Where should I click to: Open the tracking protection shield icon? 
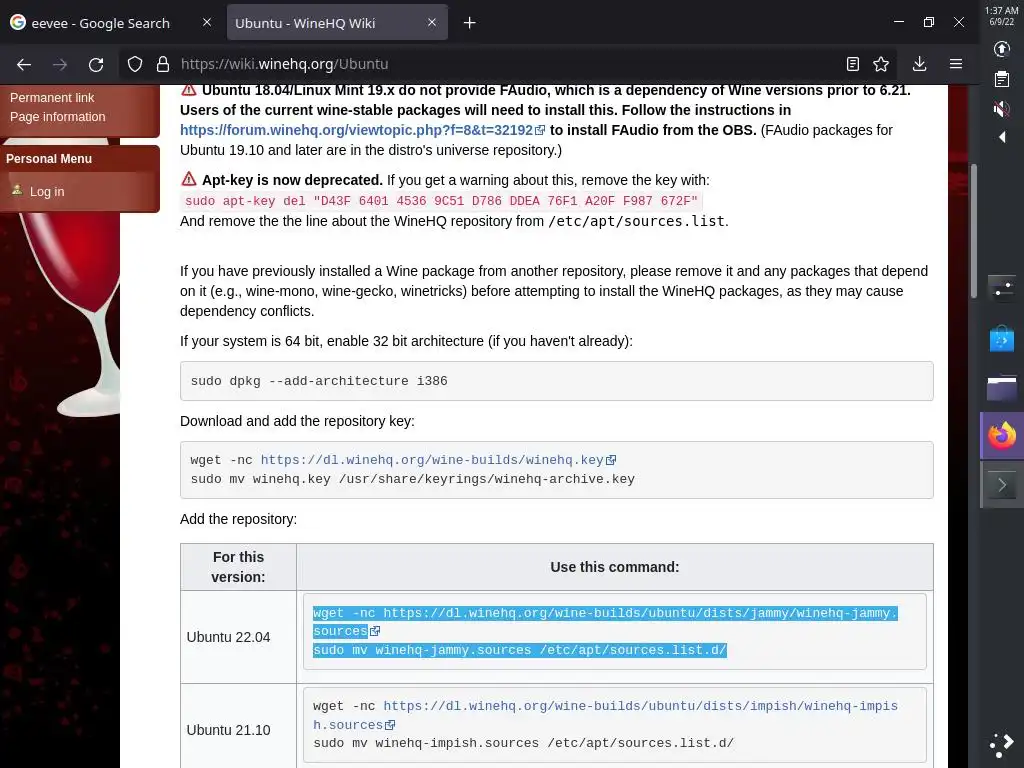[x=135, y=64]
